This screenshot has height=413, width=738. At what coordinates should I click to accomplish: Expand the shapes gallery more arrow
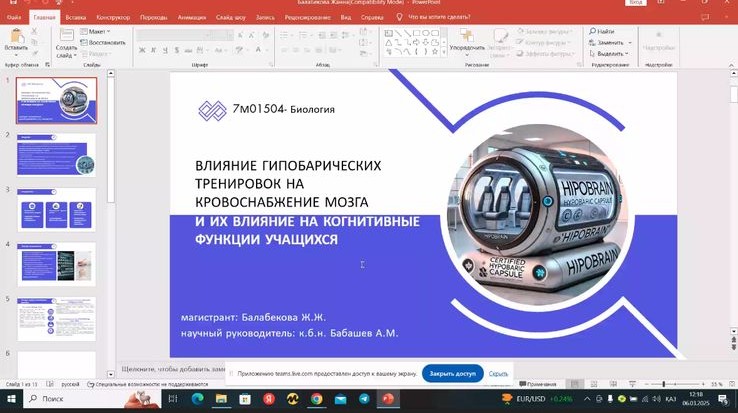444,52
